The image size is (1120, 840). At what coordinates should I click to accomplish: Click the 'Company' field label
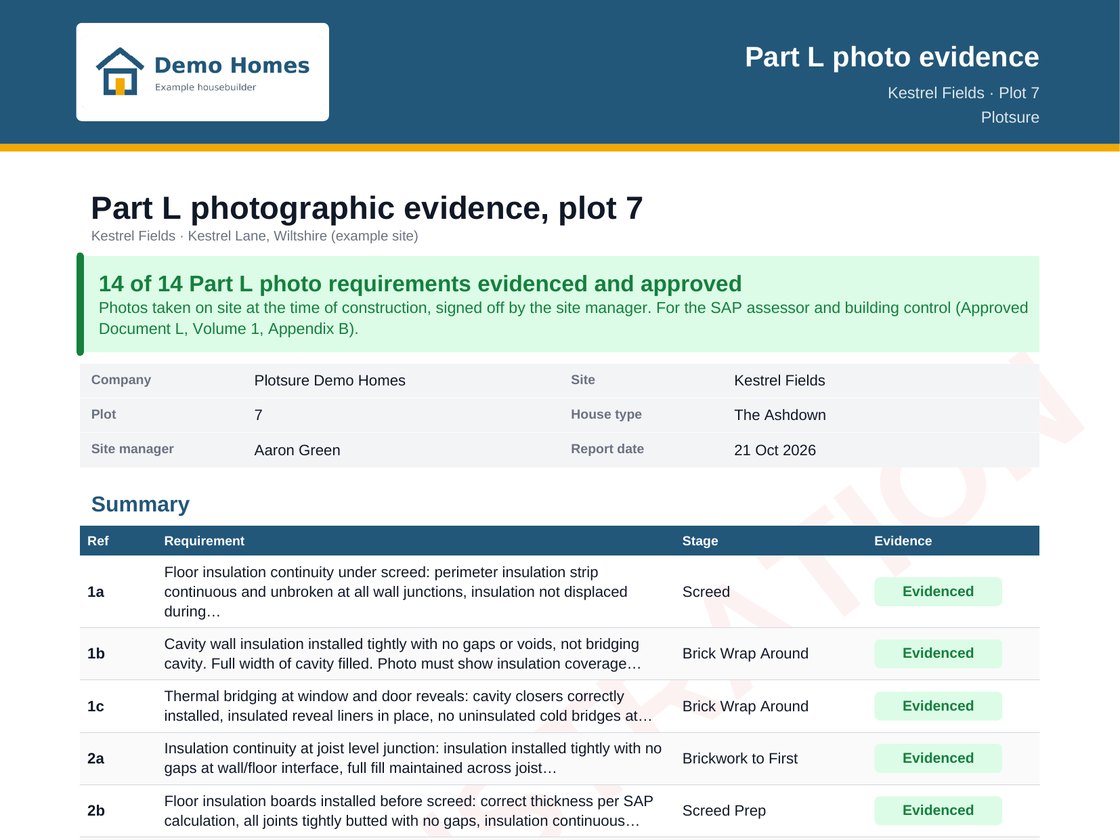tap(121, 380)
